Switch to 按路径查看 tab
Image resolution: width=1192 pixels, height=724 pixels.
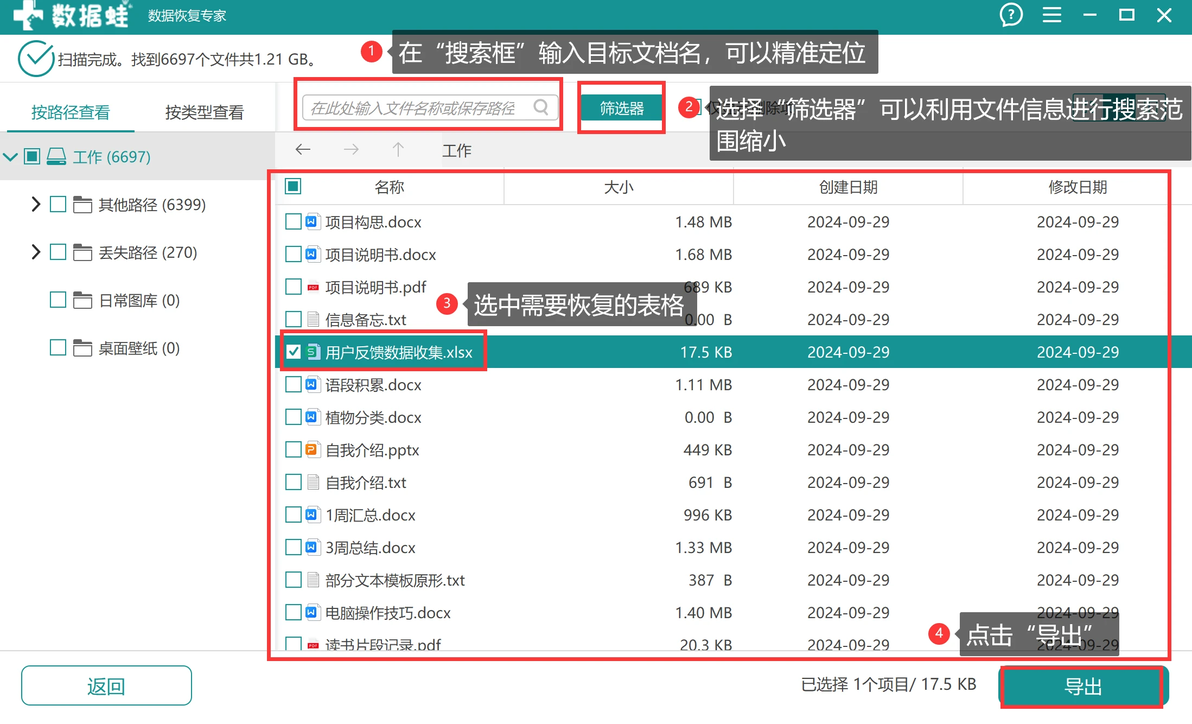[x=71, y=113]
